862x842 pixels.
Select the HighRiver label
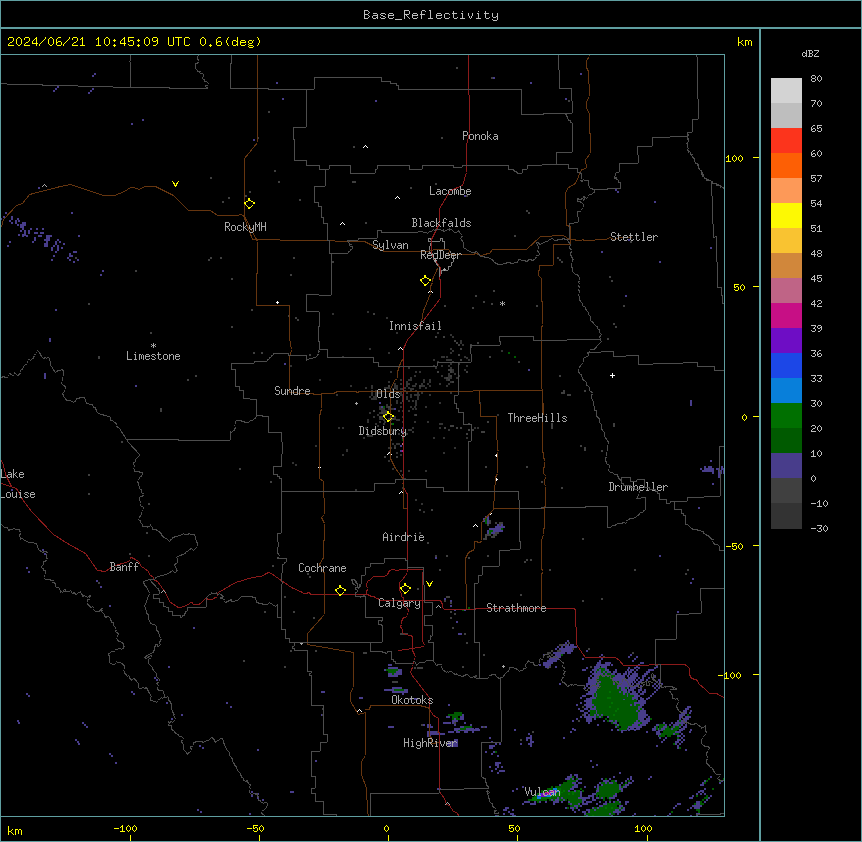coord(430,743)
